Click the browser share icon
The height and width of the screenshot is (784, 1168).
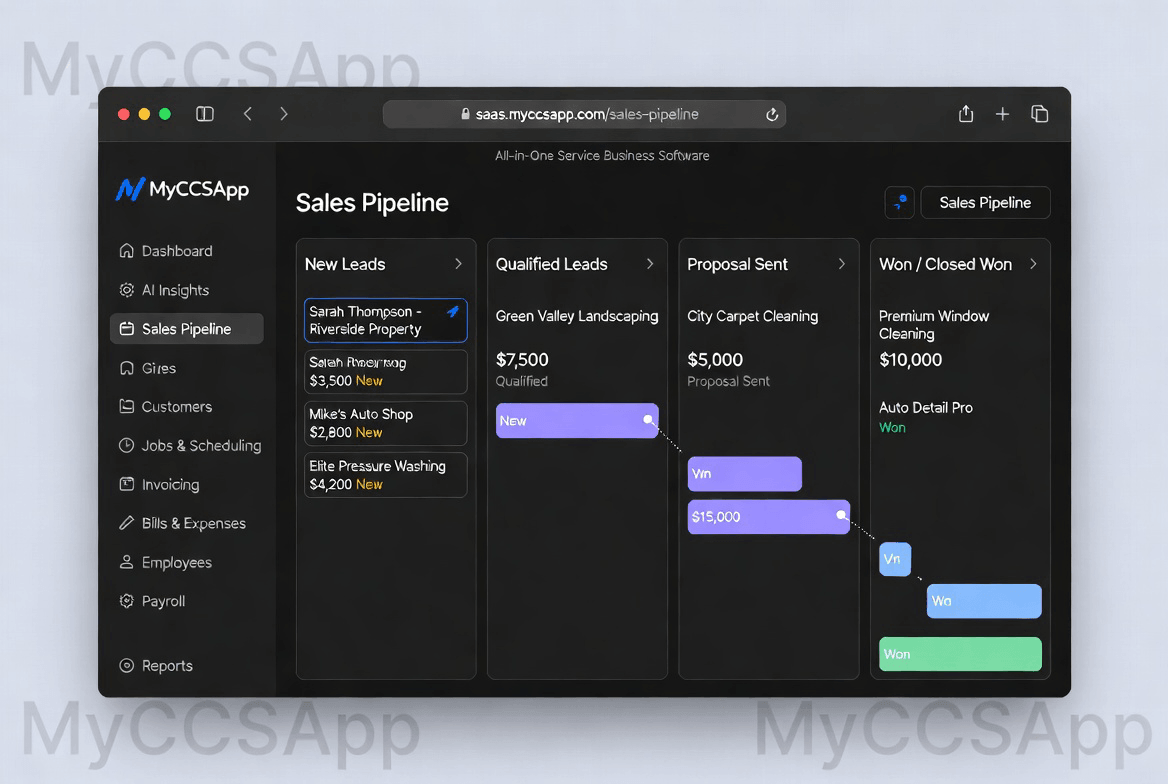[966, 113]
